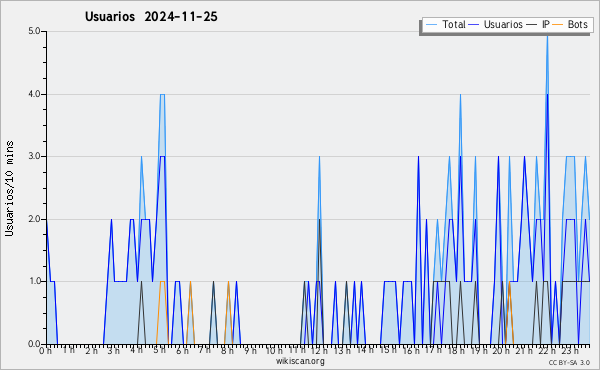The image size is (600, 370).
Task: Click the '22 h' x-axis label
Action: click(x=546, y=351)
